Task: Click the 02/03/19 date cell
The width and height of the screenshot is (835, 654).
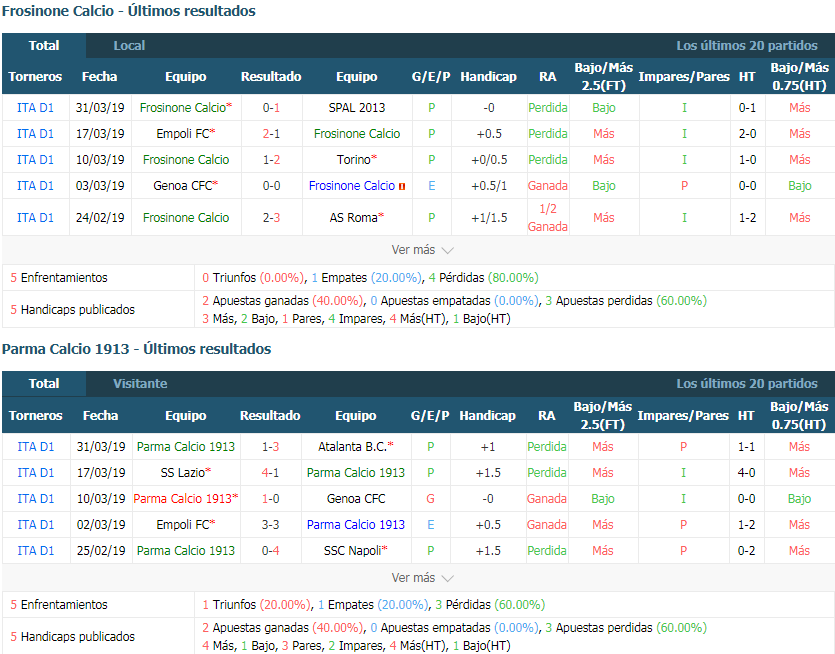Action: 101,525
